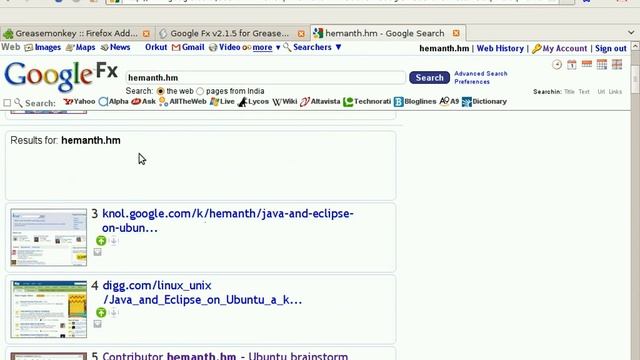The width and height of the screenshot is (640, 360).
Task: Open knol.google.com result link
Action: pyautogui.click(x=228, y=221)
